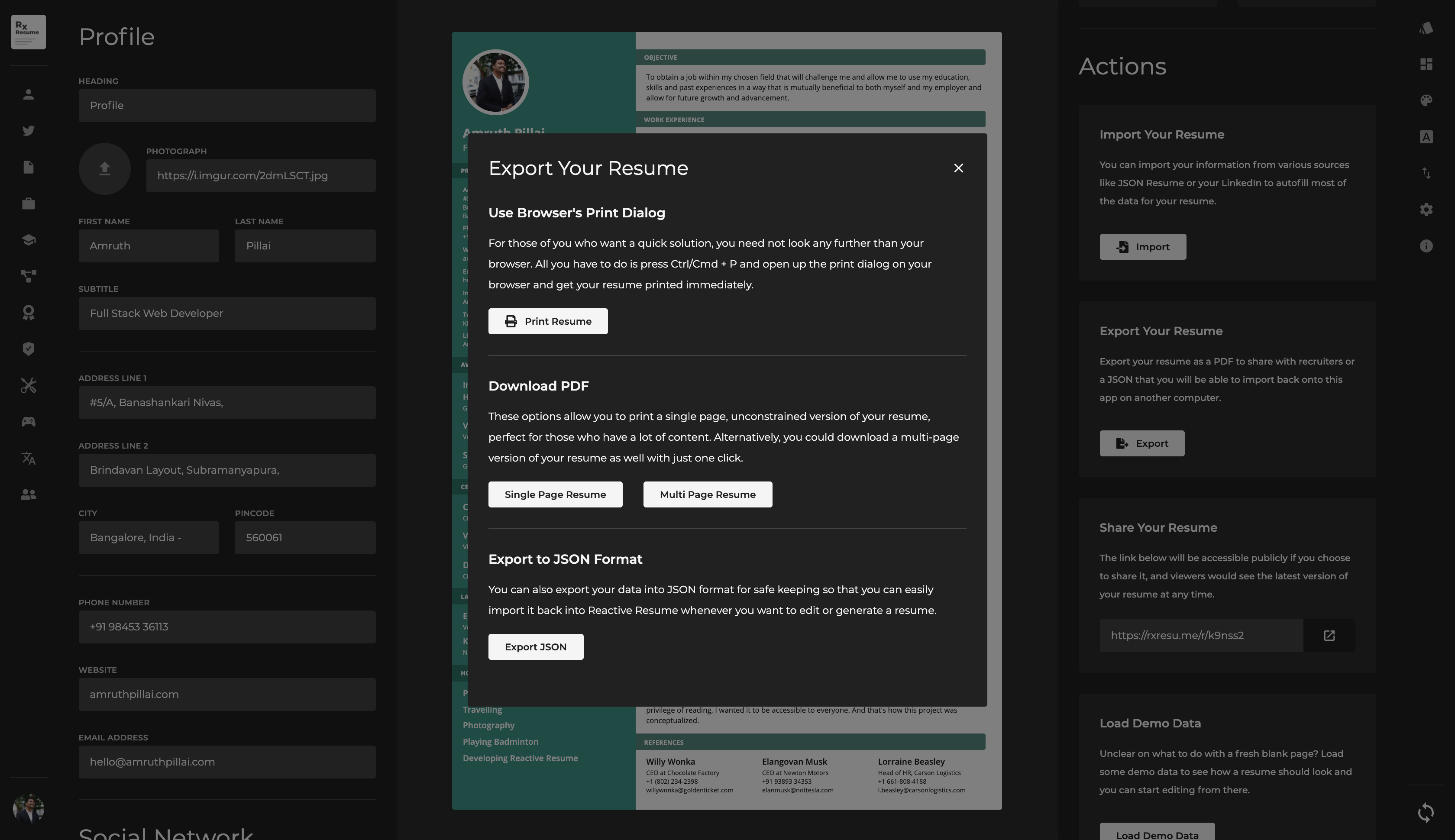This screenshot has width=1455, height=840.
Task: Open the References people icon
Action: [28, 494]
